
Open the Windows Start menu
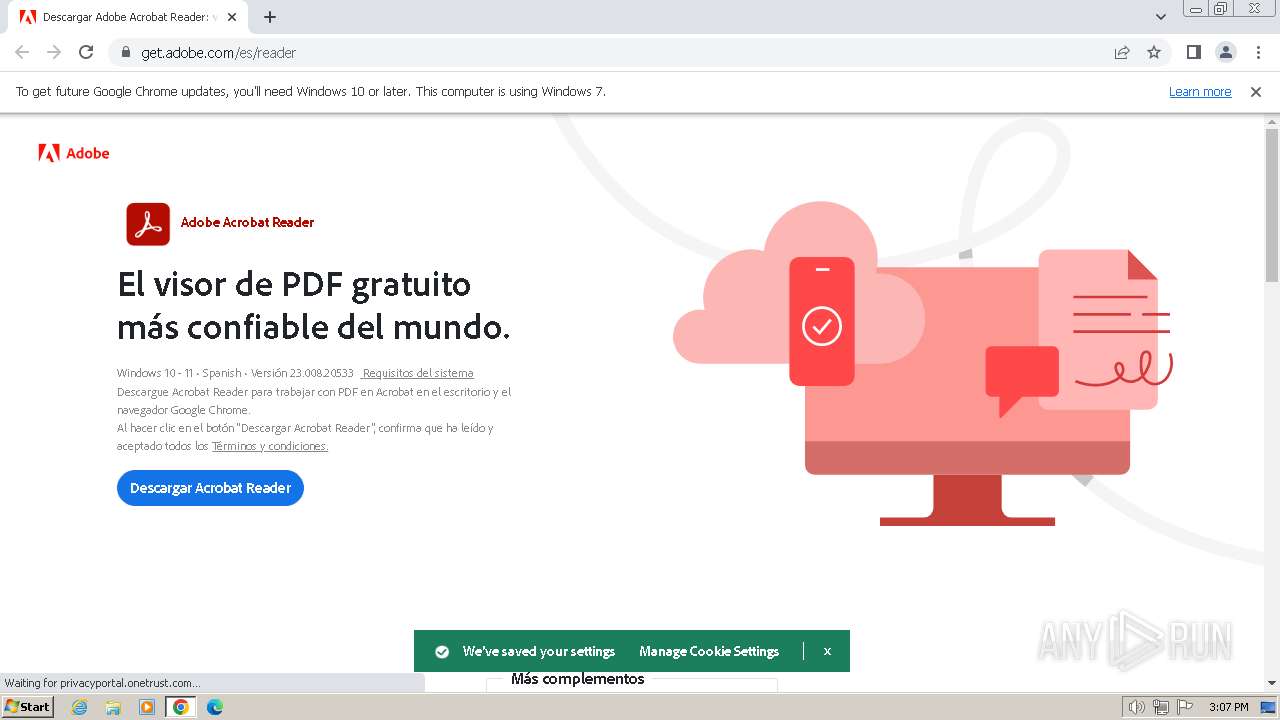[28, 706]
